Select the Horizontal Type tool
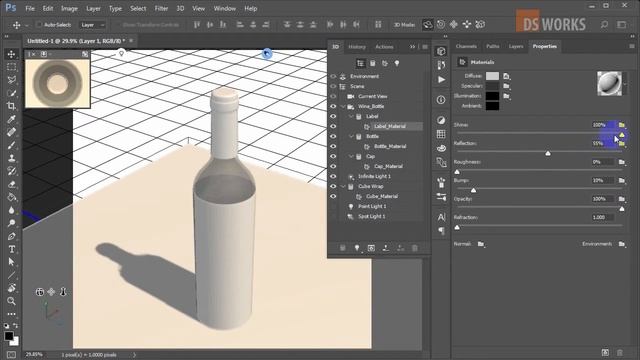 (11, 249)
